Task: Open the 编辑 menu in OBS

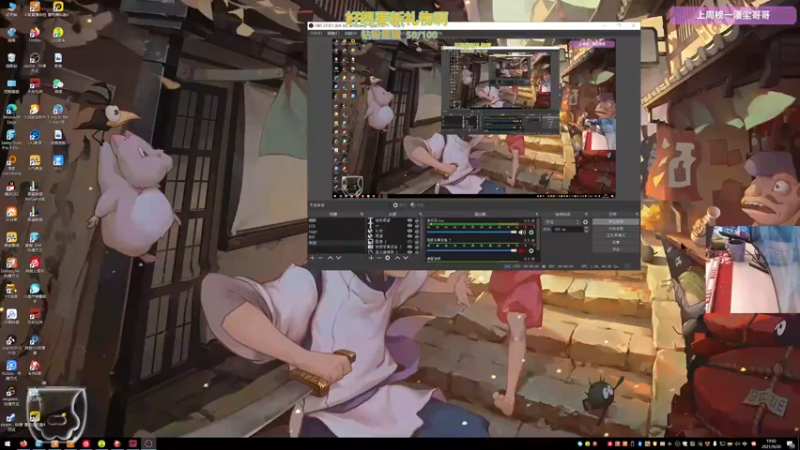Action: pos(333,33)
